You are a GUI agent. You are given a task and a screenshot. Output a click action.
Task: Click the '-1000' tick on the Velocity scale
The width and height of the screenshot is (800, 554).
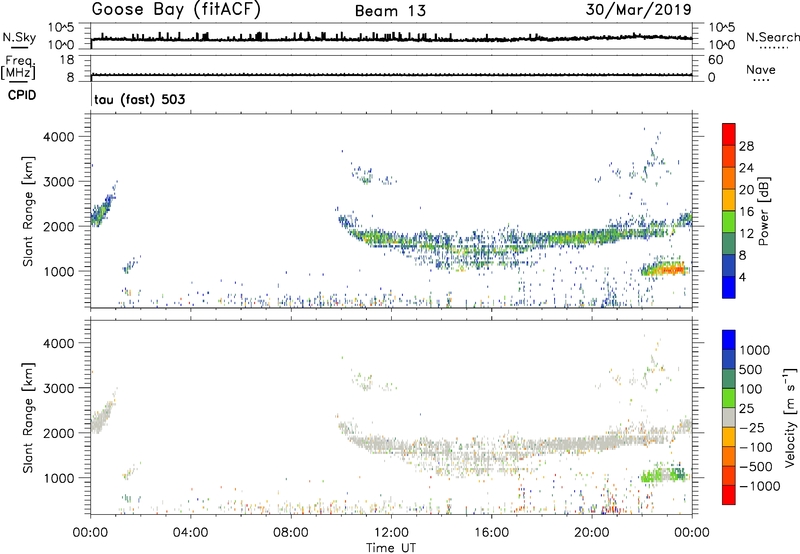[x=760, y=486]
